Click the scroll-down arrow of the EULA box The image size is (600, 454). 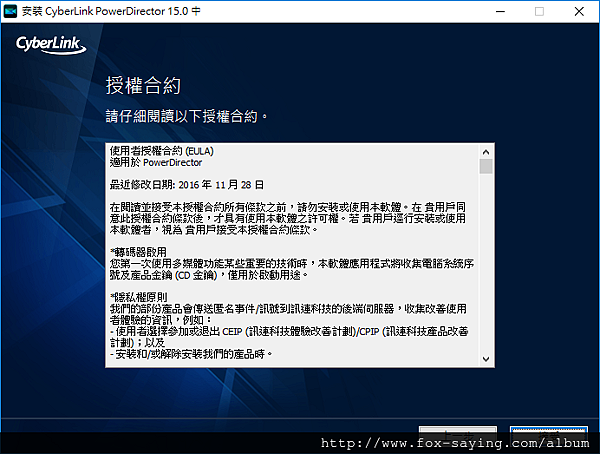pyautogui.click(x=486, y=359)
